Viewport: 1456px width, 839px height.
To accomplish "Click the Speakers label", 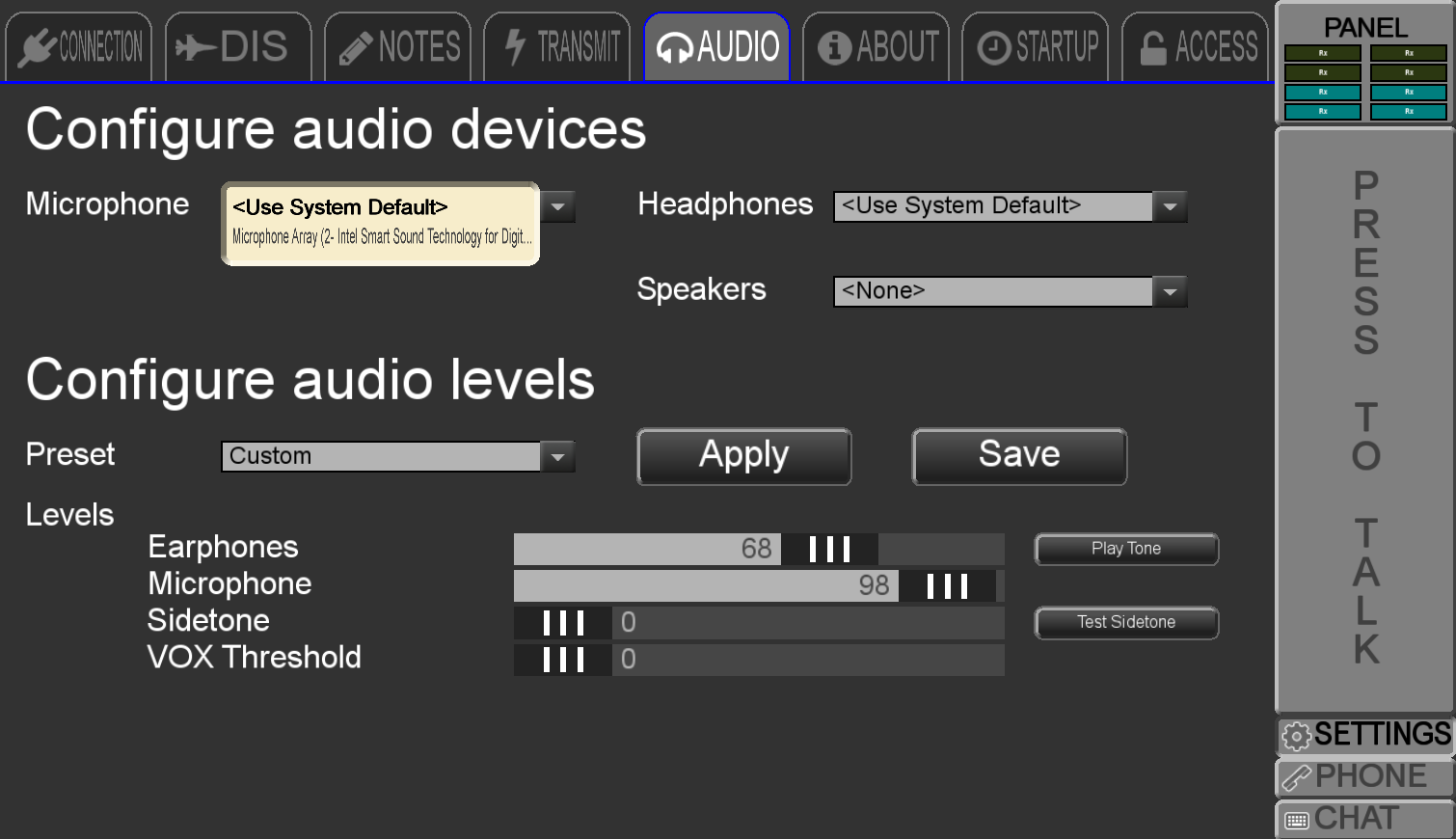I will coord(701,289).
